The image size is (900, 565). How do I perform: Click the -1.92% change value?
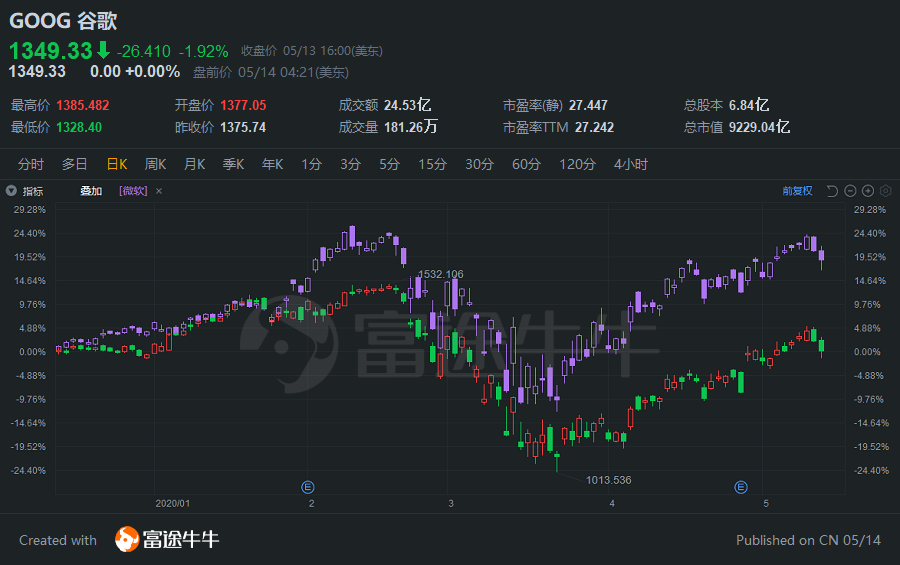click(x=204, y=52)
